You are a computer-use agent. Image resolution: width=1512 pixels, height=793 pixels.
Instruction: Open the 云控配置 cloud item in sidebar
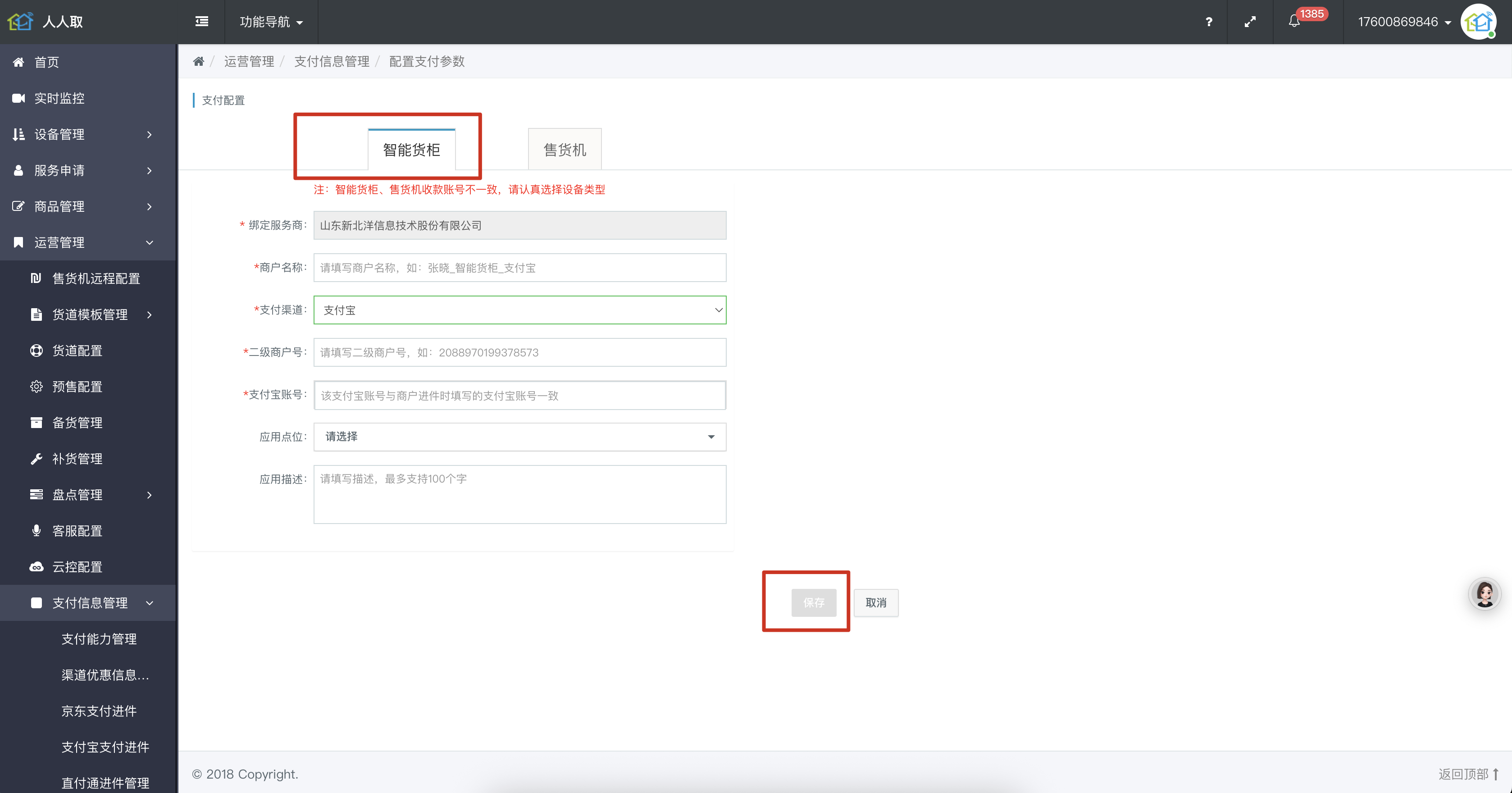pos(77,566)
